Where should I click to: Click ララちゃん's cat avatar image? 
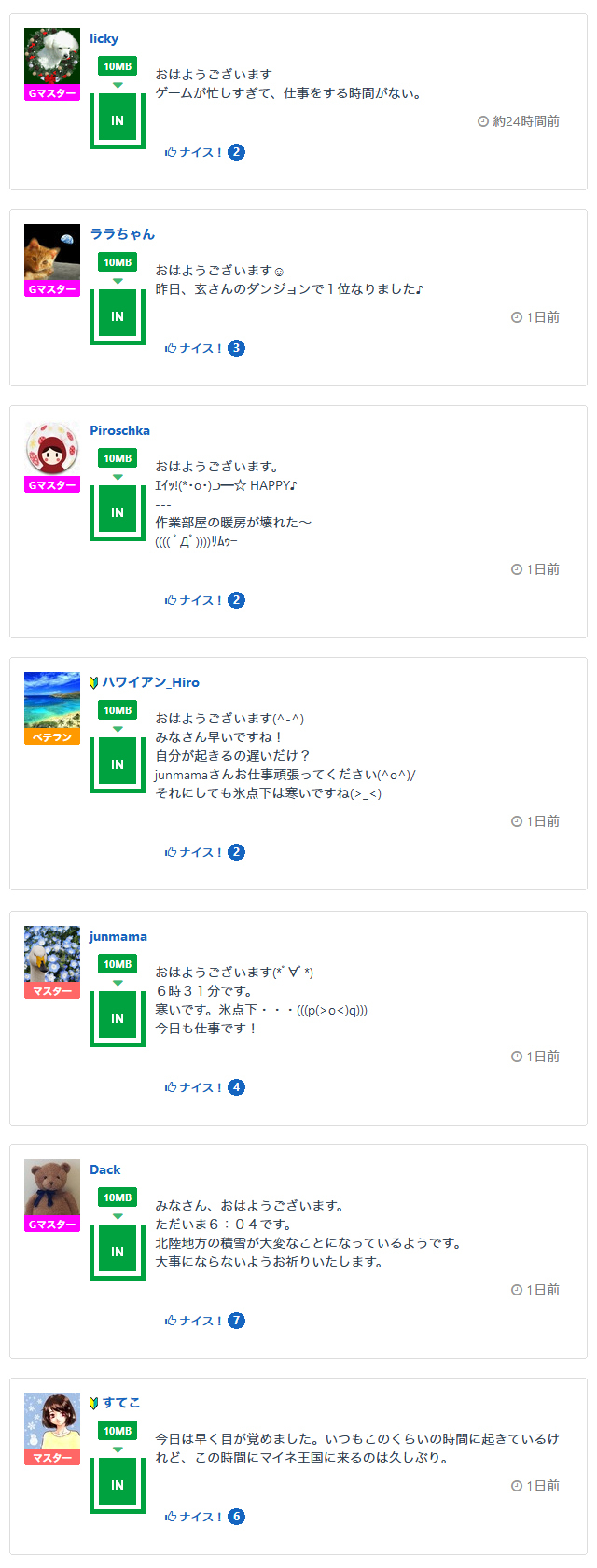coord(52,252)
